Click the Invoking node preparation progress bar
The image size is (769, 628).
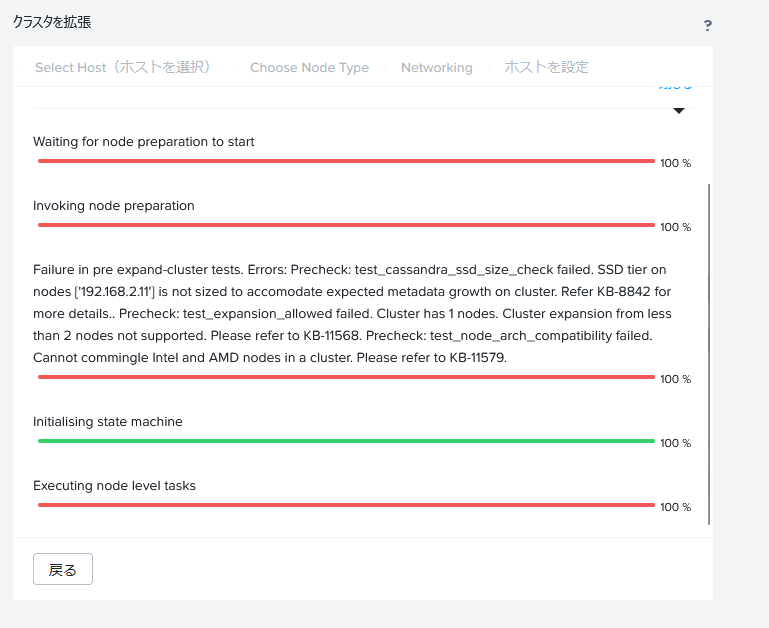pyautogui.click(x=346, y=225)
